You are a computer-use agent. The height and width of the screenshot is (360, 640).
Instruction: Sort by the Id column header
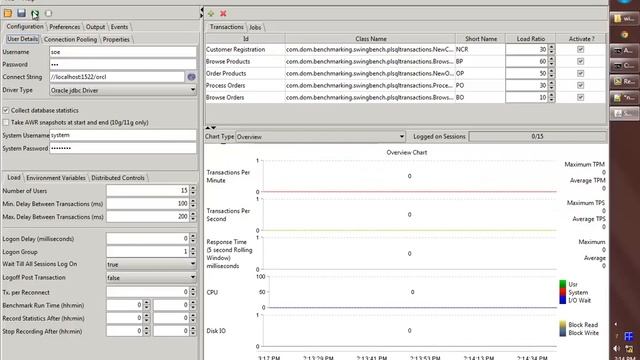245,39
